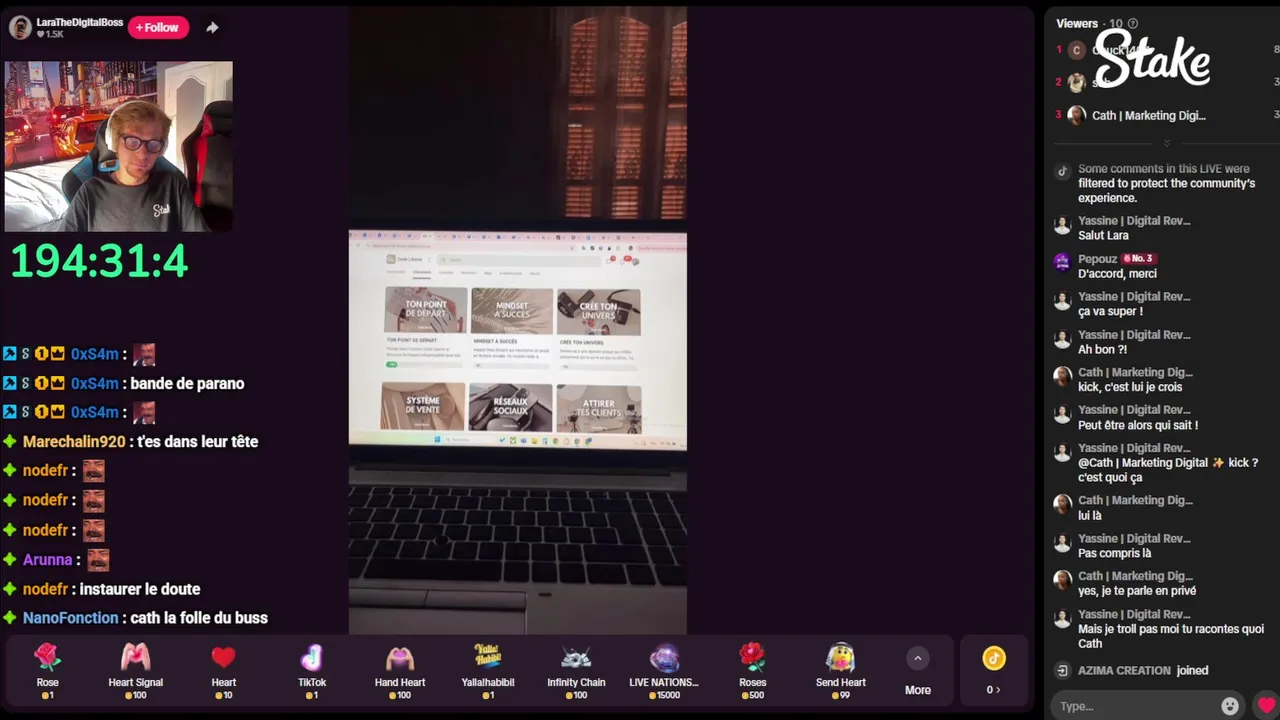Open Pepouz No. 3 rank badge

coord(1138,259)
